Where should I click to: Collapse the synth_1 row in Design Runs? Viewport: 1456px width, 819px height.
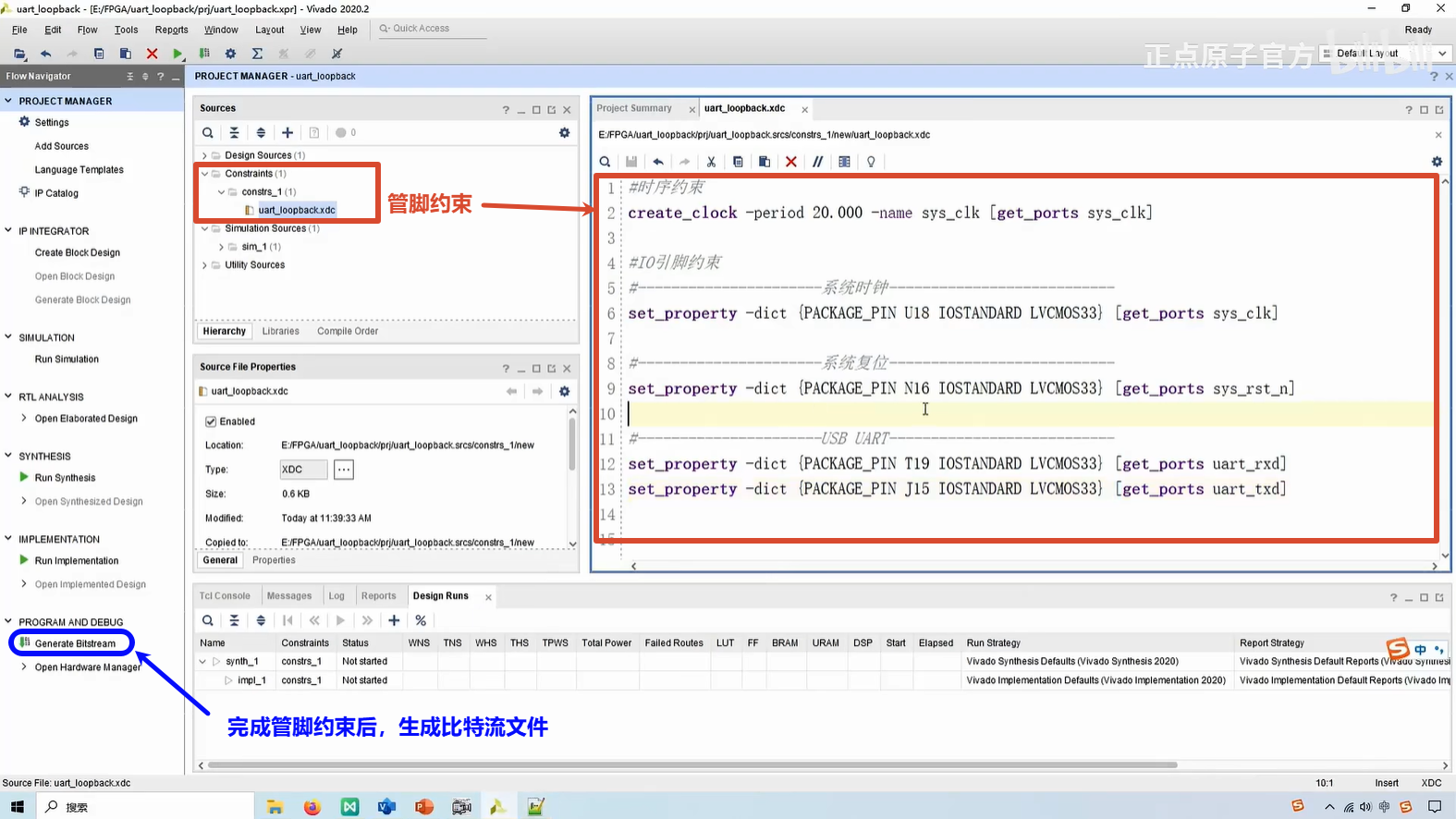202,661
